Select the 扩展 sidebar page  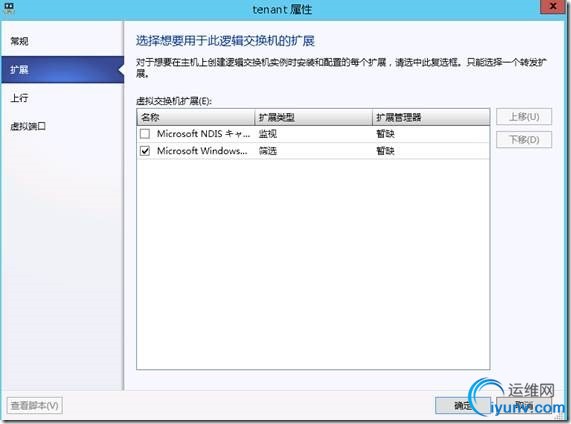(x=62, y=69)
